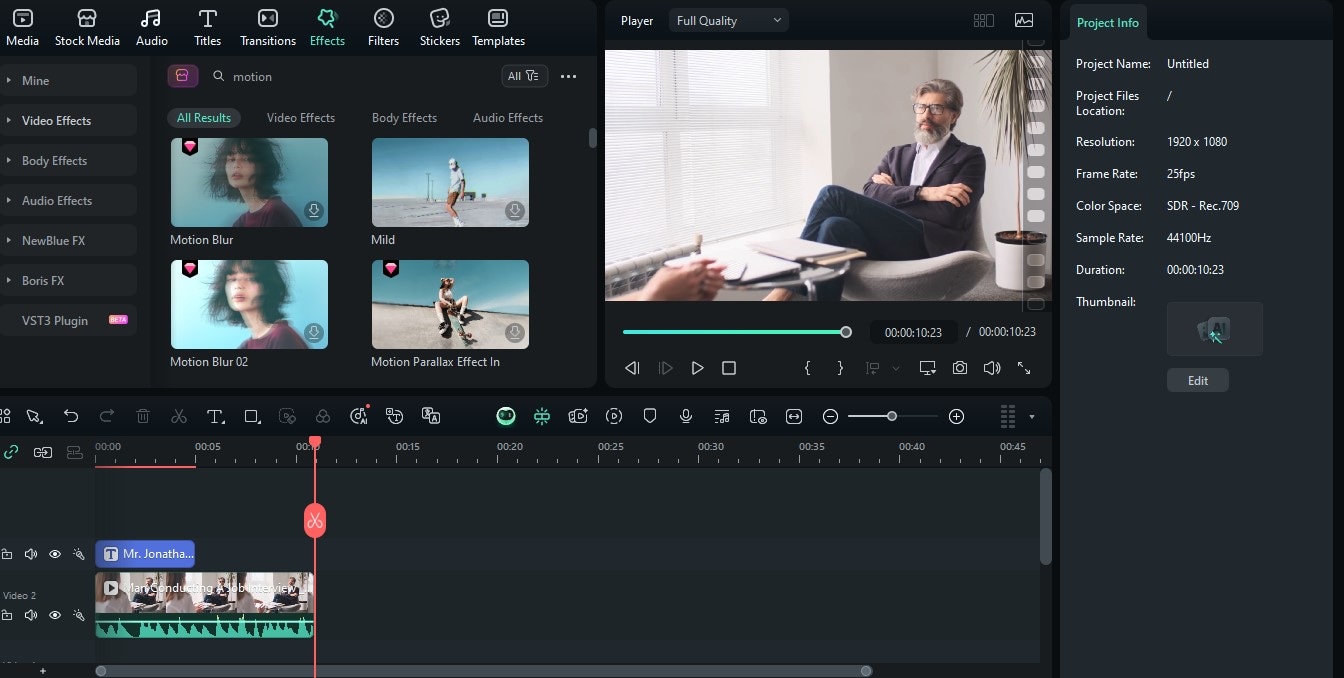Screen dimensions: 1344x678
Task: Switch to the Project Info tab
Action: coord(1108,22)
